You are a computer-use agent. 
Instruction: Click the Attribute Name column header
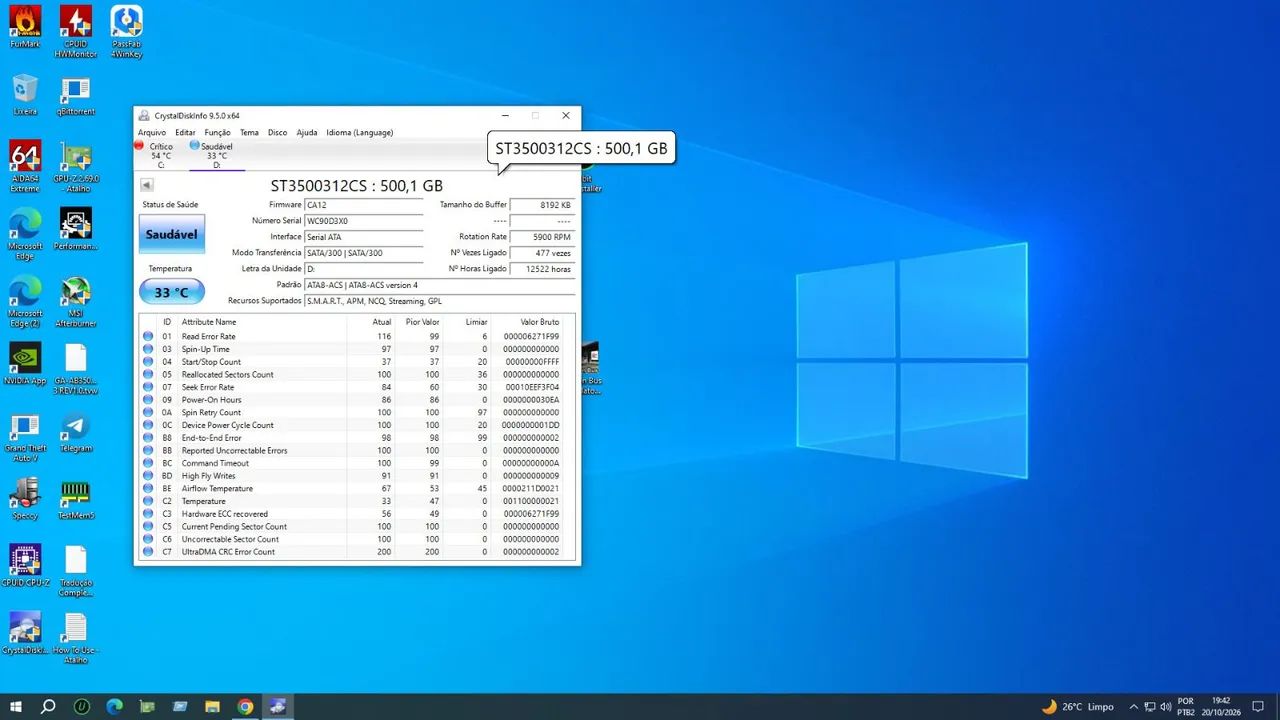[x=261, y=322]
